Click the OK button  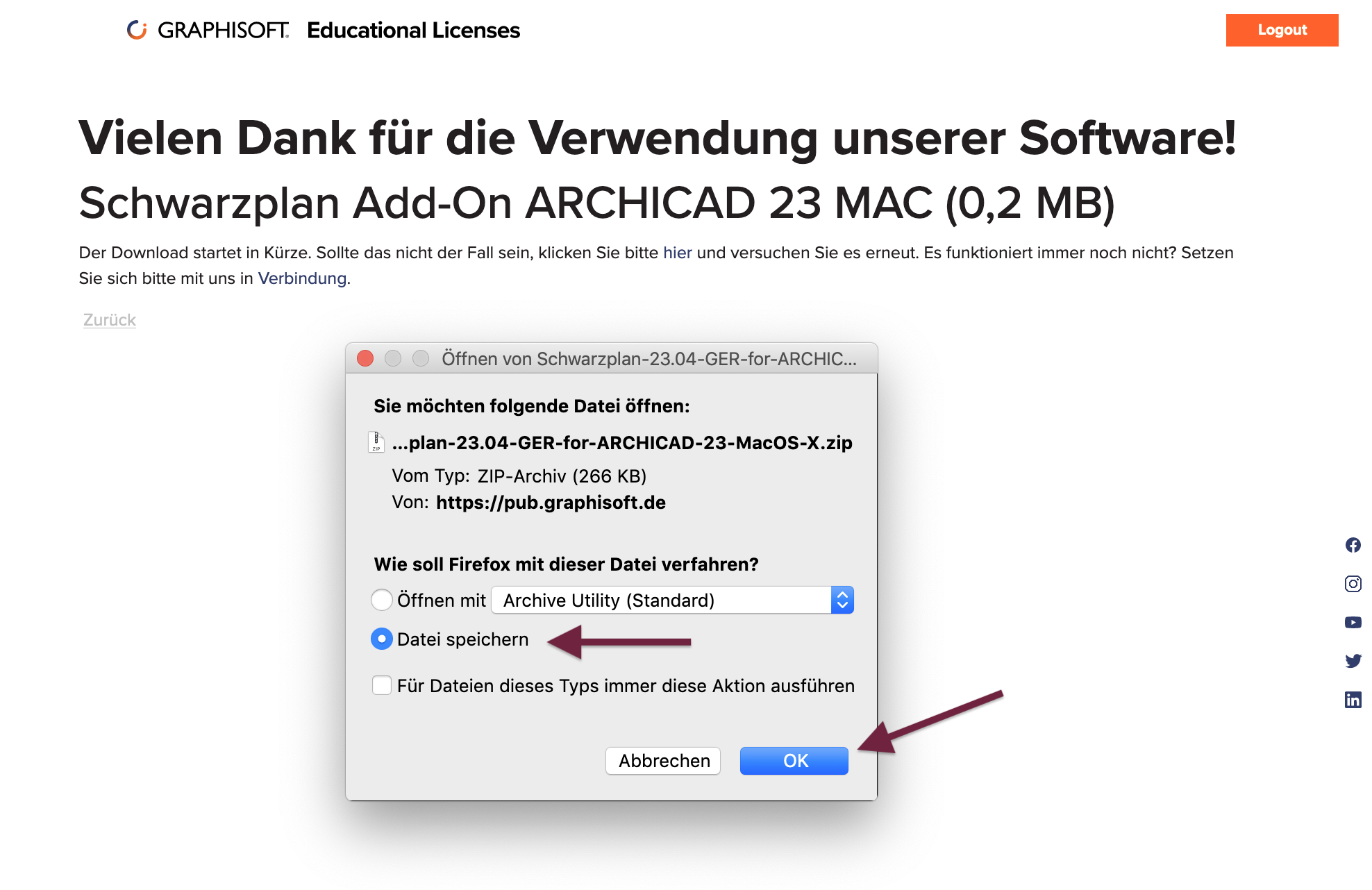coord(794,761)
